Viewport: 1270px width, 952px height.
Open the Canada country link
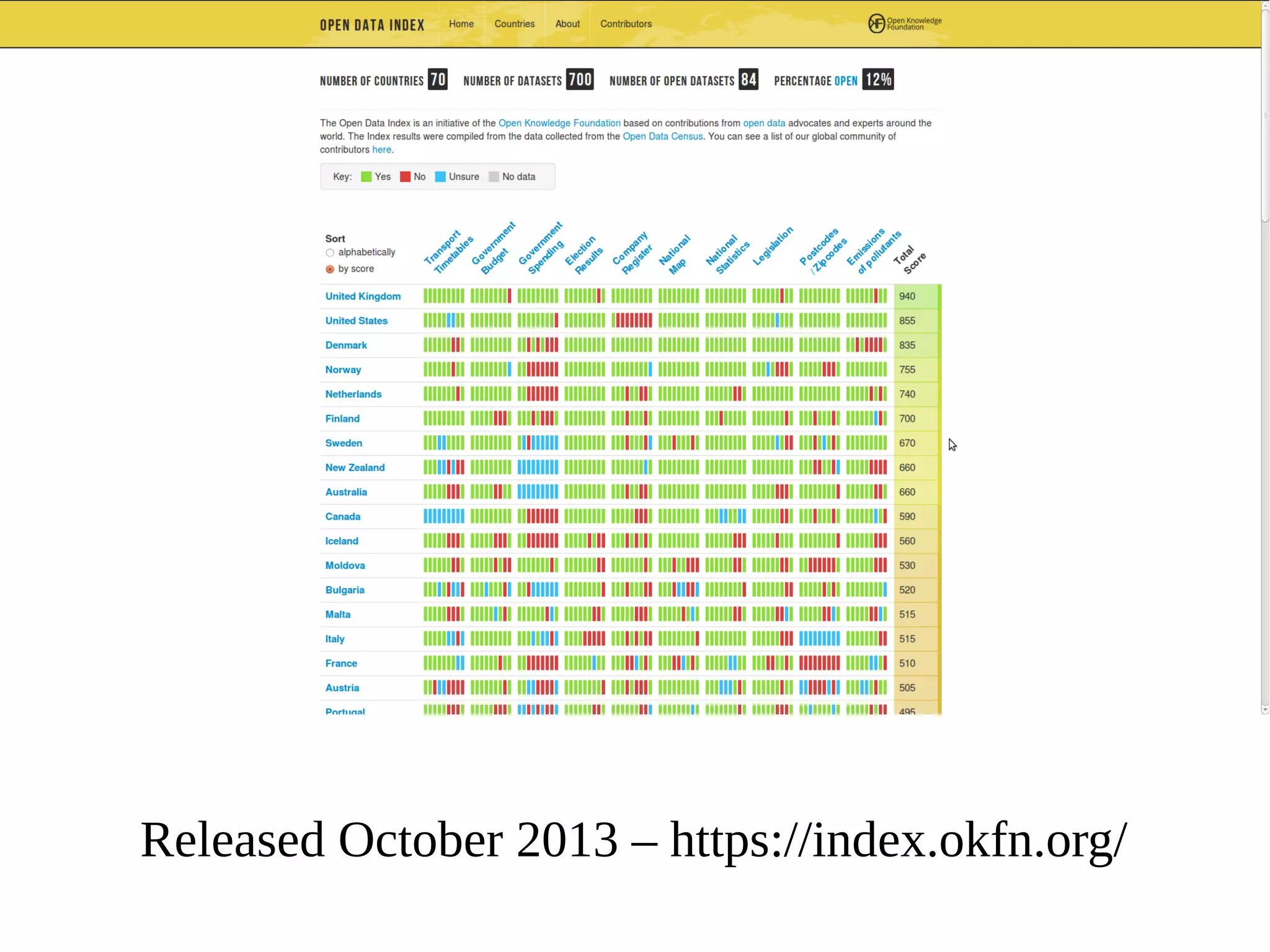pos(342,517)
